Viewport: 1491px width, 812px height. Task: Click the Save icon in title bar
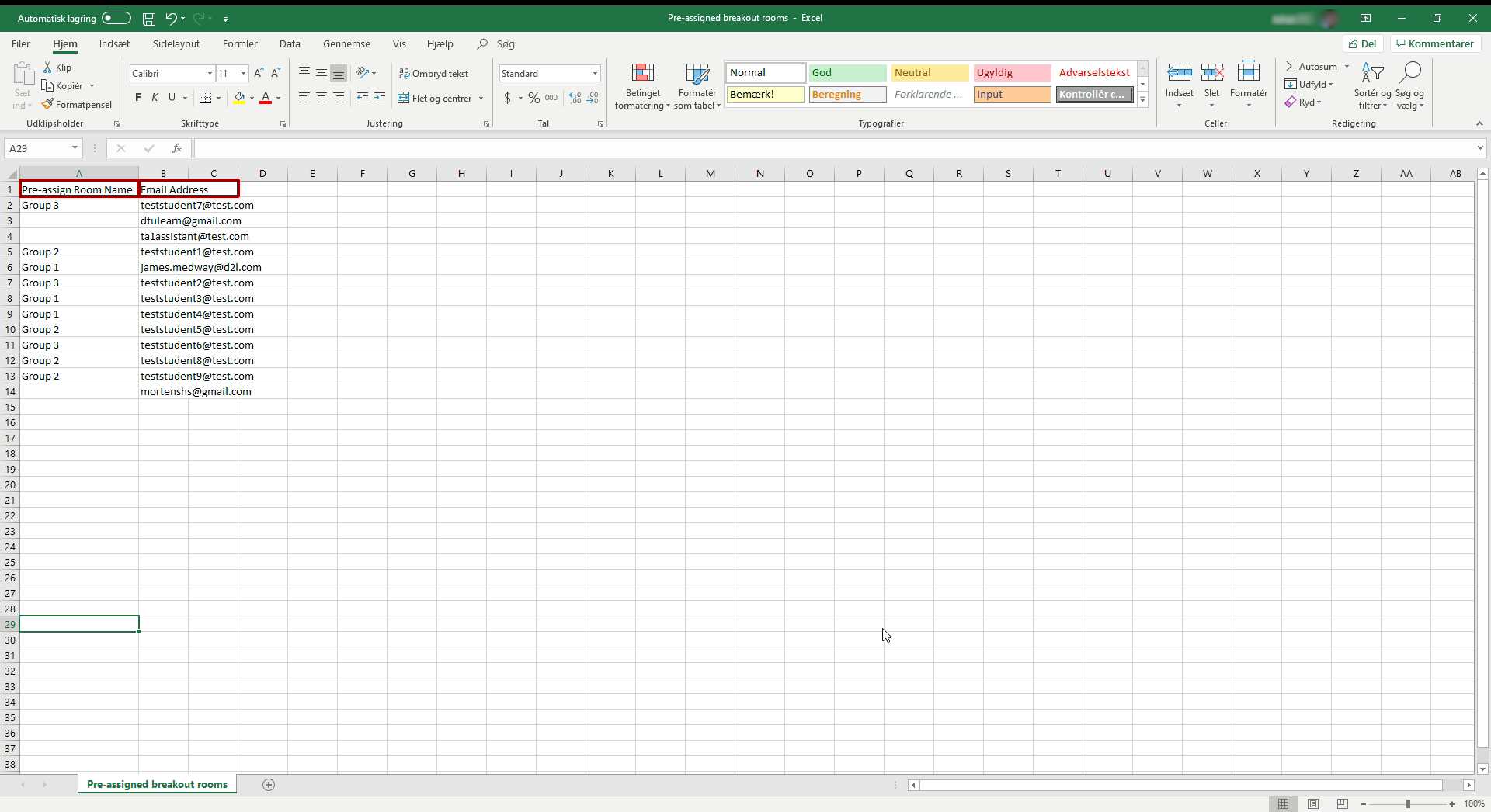coord(149,18)
